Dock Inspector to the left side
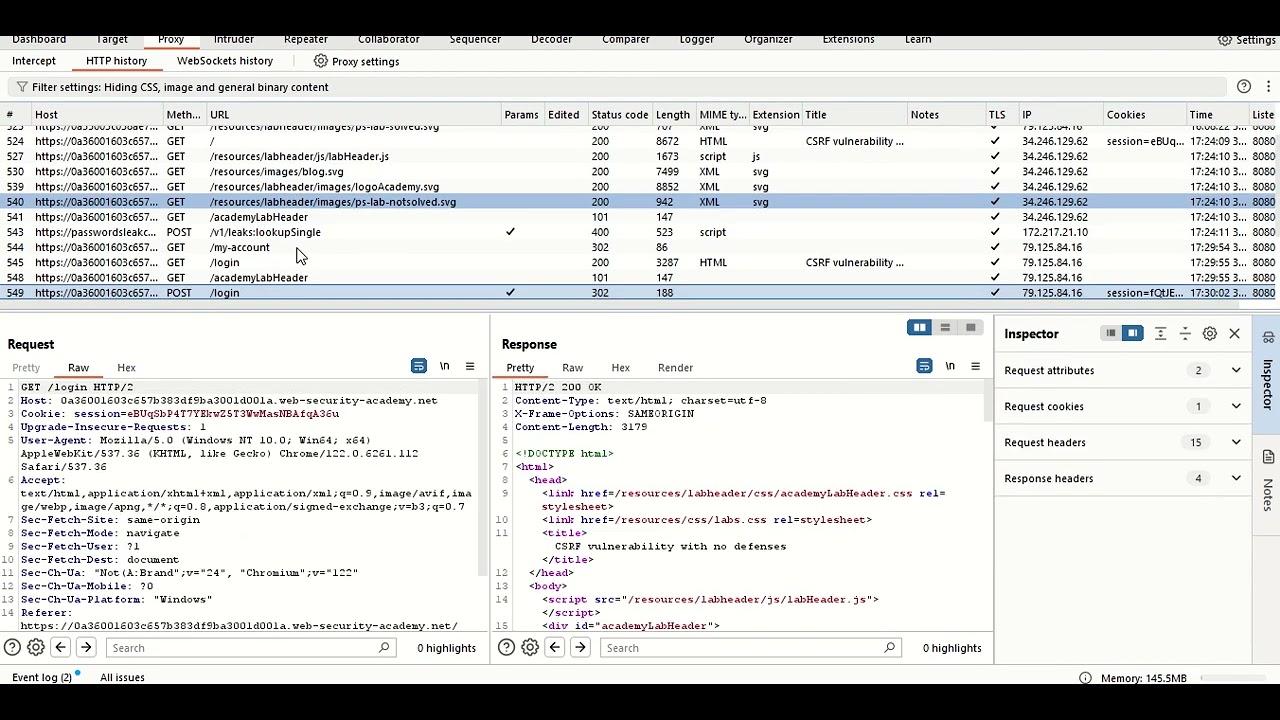Image resolution: width=1280 pixels, height=720 pixels. point(1110,333)
